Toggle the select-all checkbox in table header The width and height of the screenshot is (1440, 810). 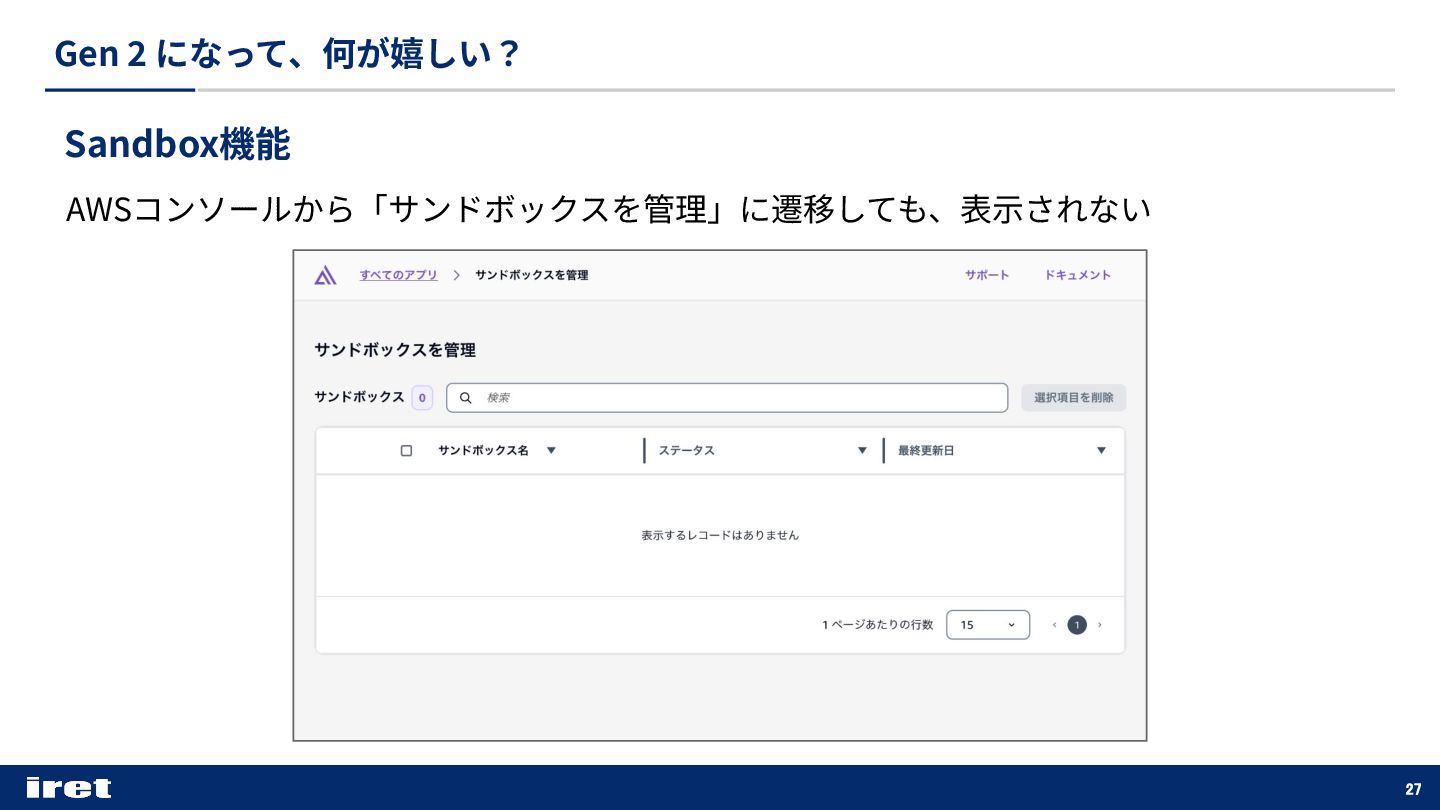(406, 451)
